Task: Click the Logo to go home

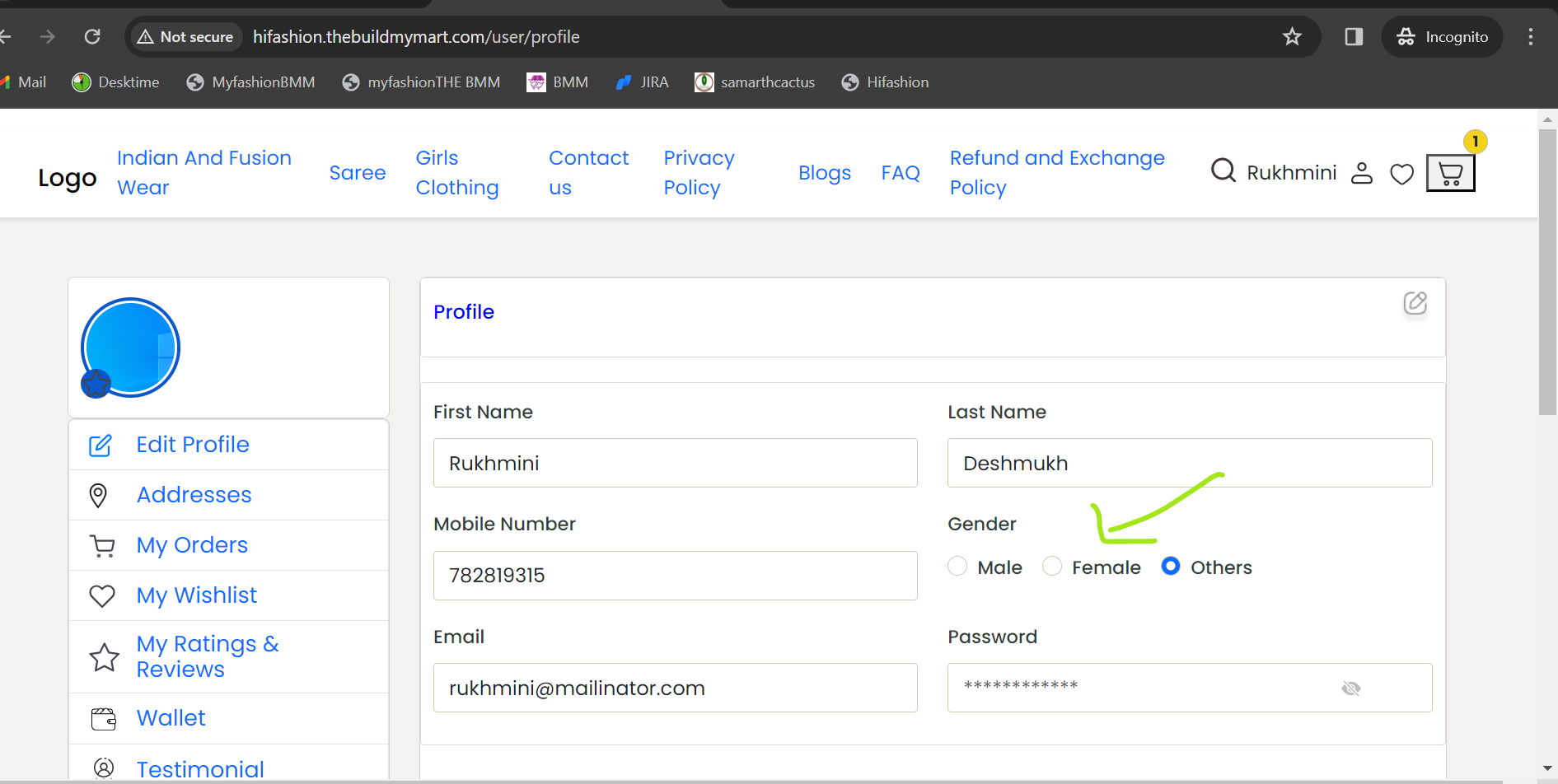Action: 68,178
